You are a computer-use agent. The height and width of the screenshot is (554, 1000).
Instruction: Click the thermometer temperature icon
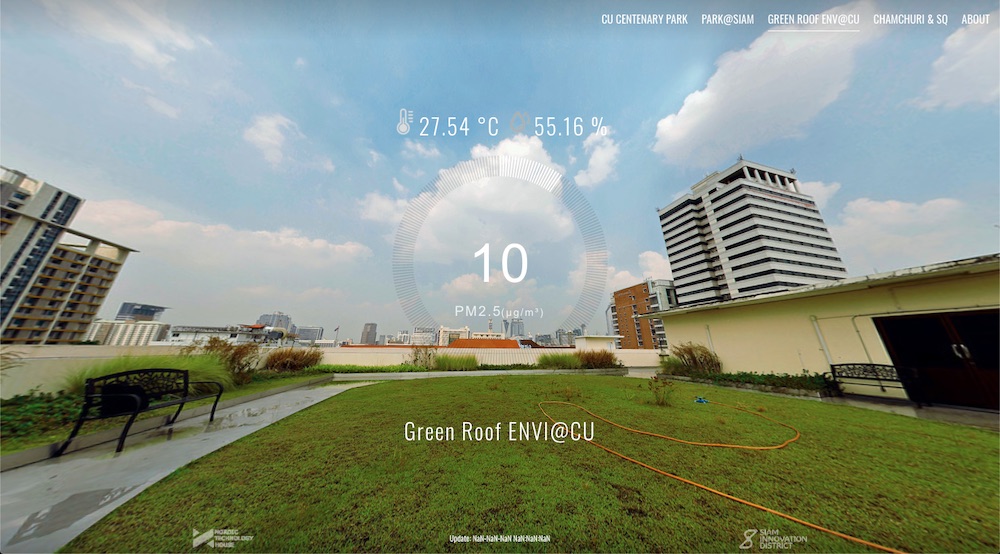pyautogui.click(x=403, y=123)
